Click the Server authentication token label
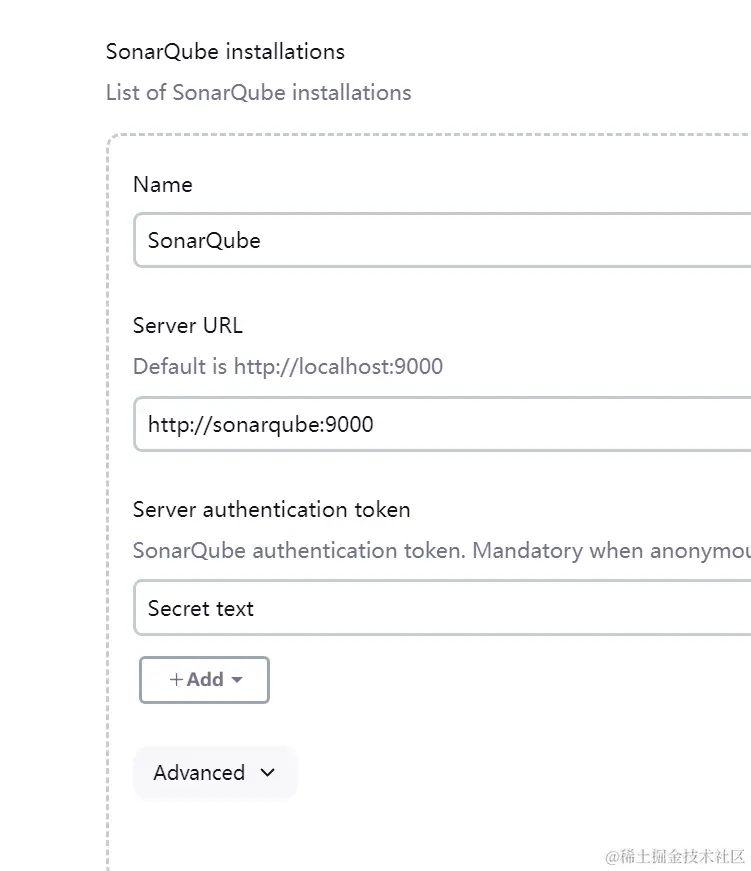 (x=271, y=509)
